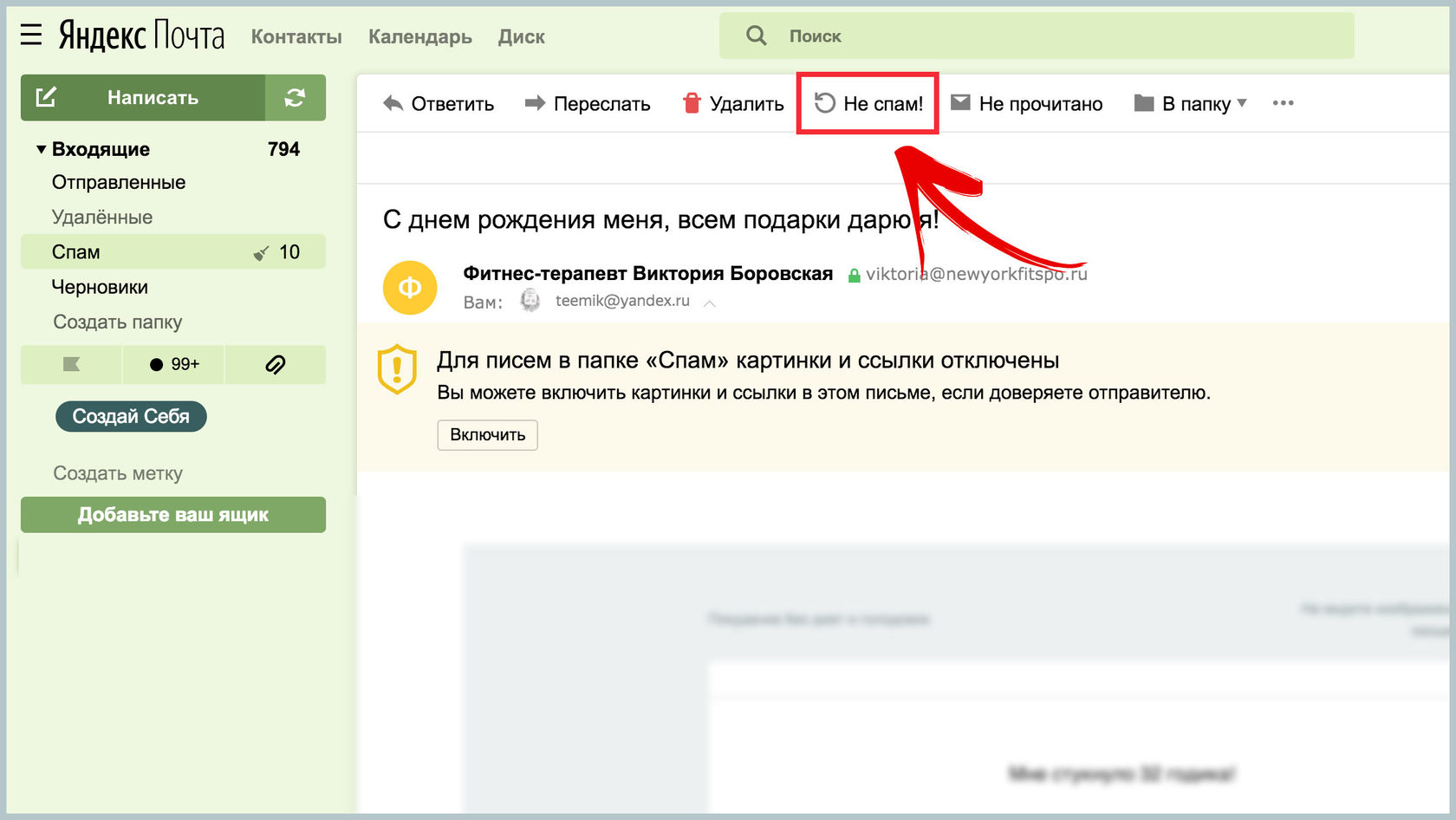This screenshot has width=1456, height=820.
Task: Click Переслать forward button
Action: (588, 103)
